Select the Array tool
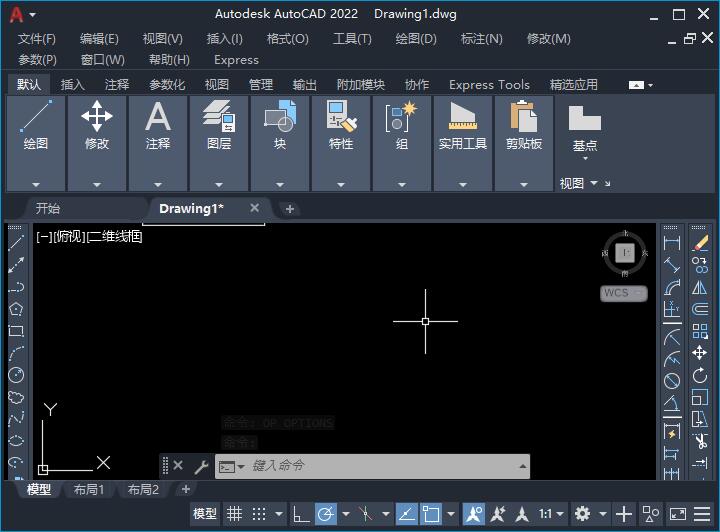 click(x=700, y=330)
